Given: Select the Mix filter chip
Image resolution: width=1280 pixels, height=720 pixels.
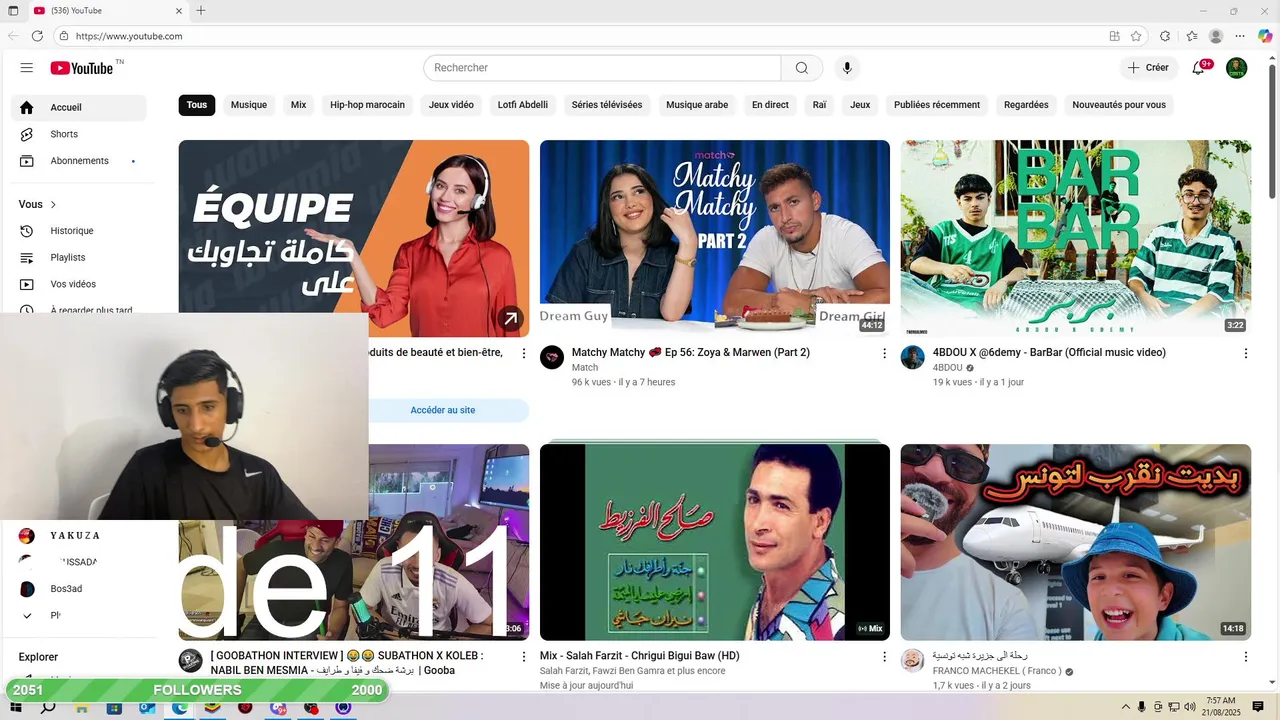Looking at the screenshot, I should 299,105.
